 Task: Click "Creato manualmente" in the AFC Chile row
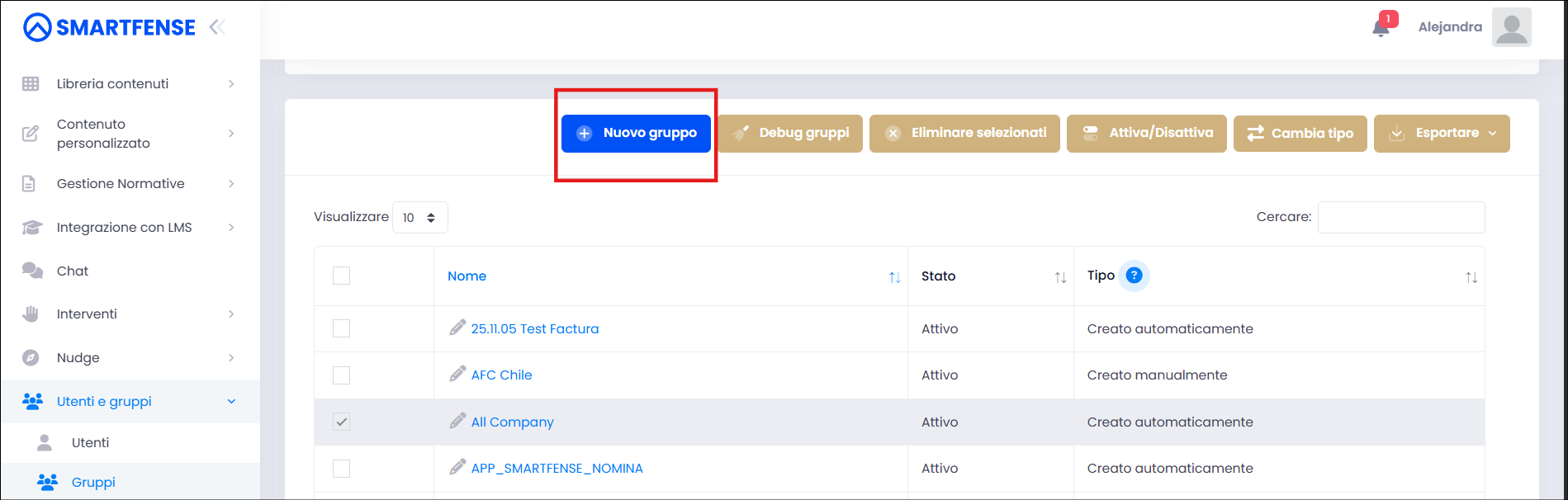coord(1157,375)
